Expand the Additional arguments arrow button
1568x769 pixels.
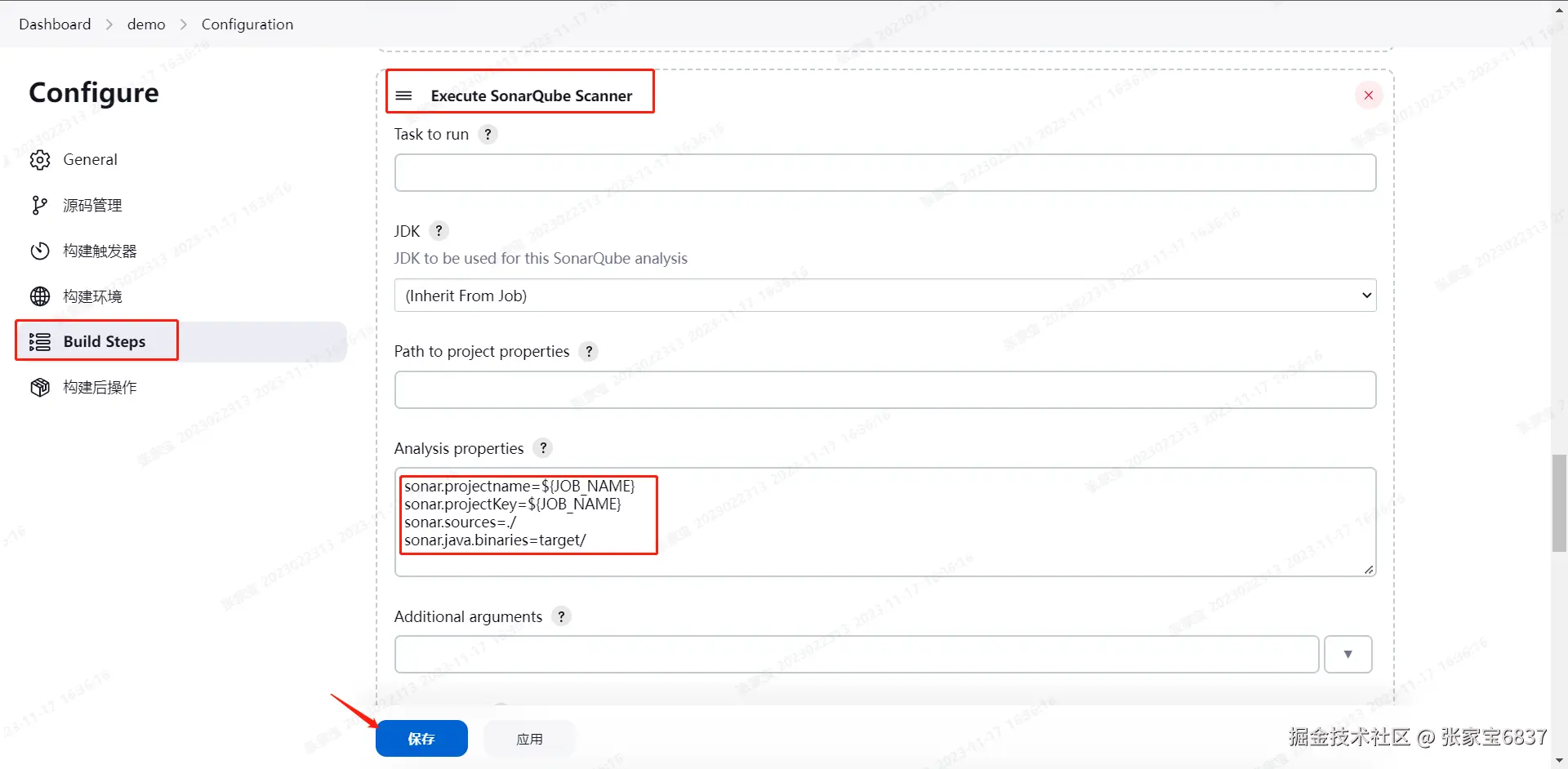point(1347,654)
